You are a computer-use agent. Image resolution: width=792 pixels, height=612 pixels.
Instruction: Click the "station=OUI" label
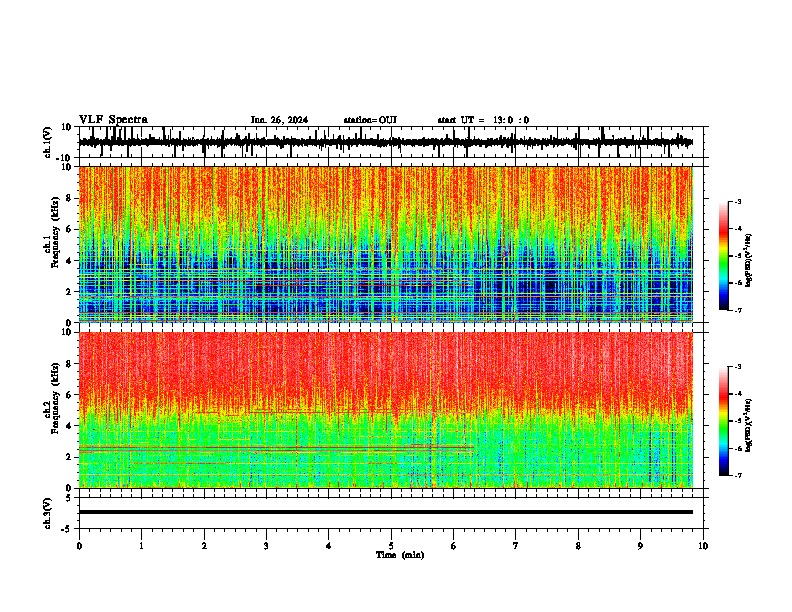pos(370,120)
